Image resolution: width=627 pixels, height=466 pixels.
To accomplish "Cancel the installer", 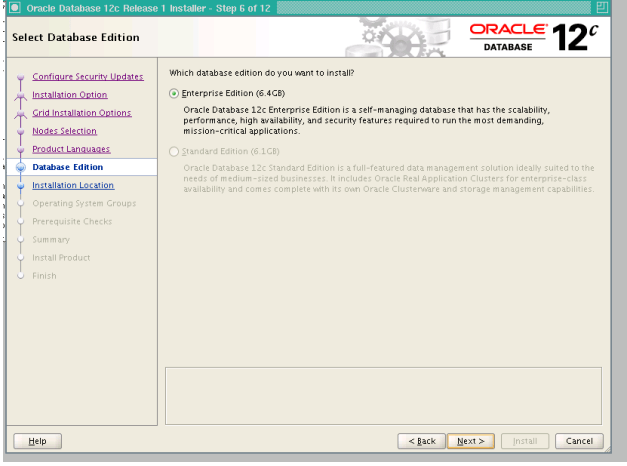I will tap(579, 441).
